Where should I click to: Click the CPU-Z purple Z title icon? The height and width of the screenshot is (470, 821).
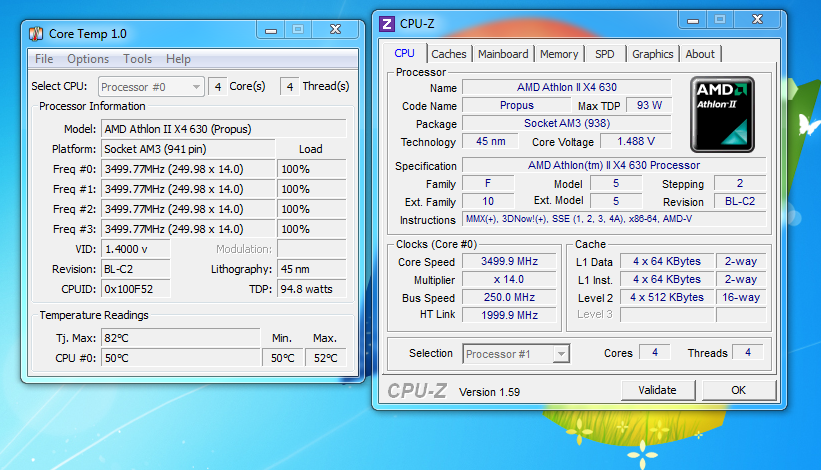point(387,24)
